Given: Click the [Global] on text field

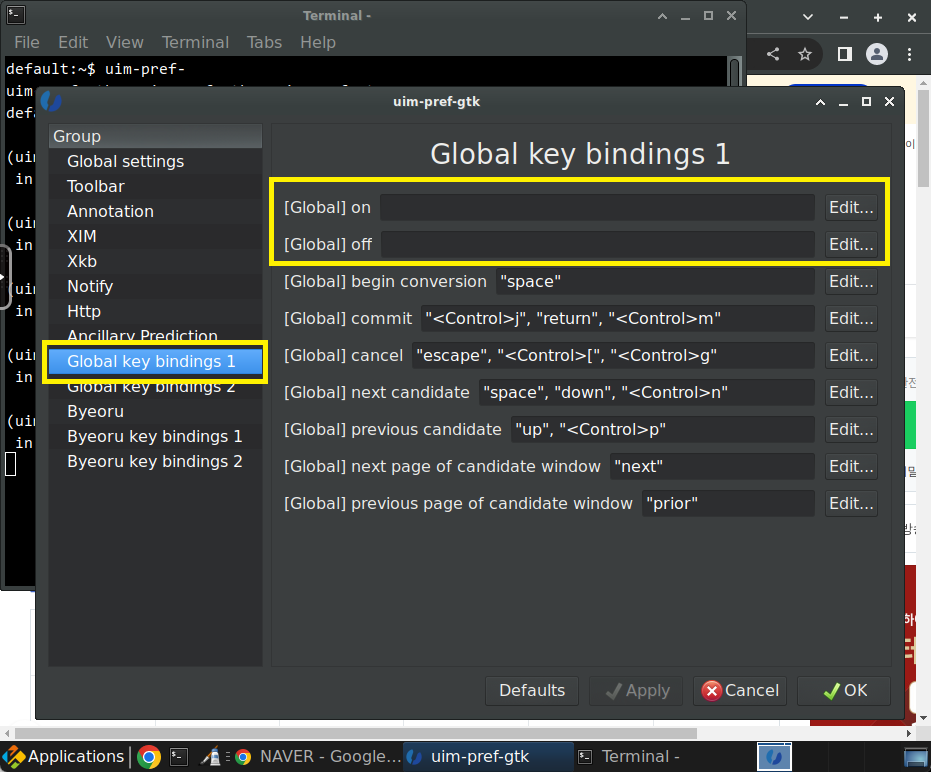Looking at the screenshot, I should pos(597,208).
